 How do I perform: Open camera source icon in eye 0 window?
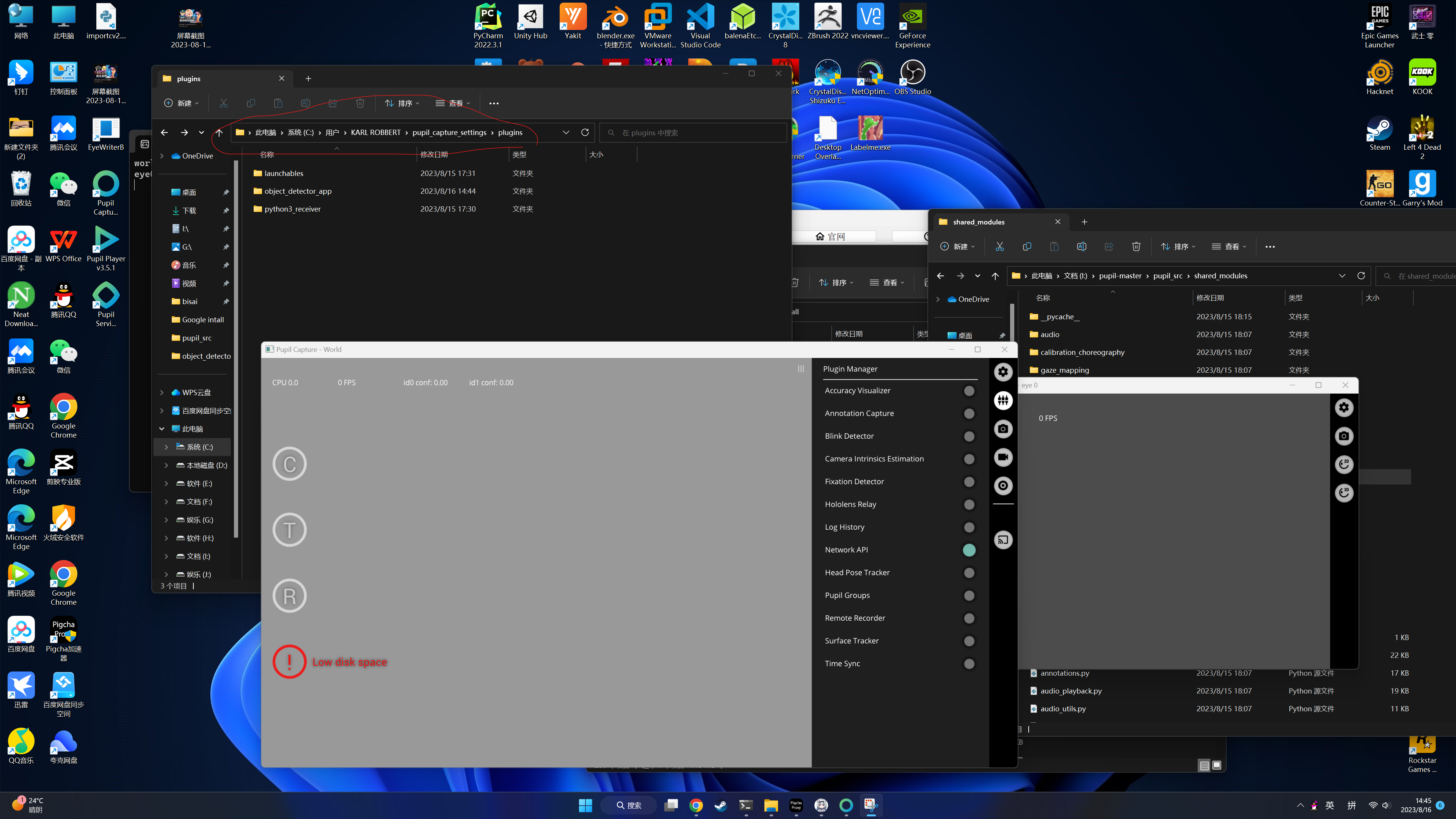pyautogui.click(x=1344, y=436)
